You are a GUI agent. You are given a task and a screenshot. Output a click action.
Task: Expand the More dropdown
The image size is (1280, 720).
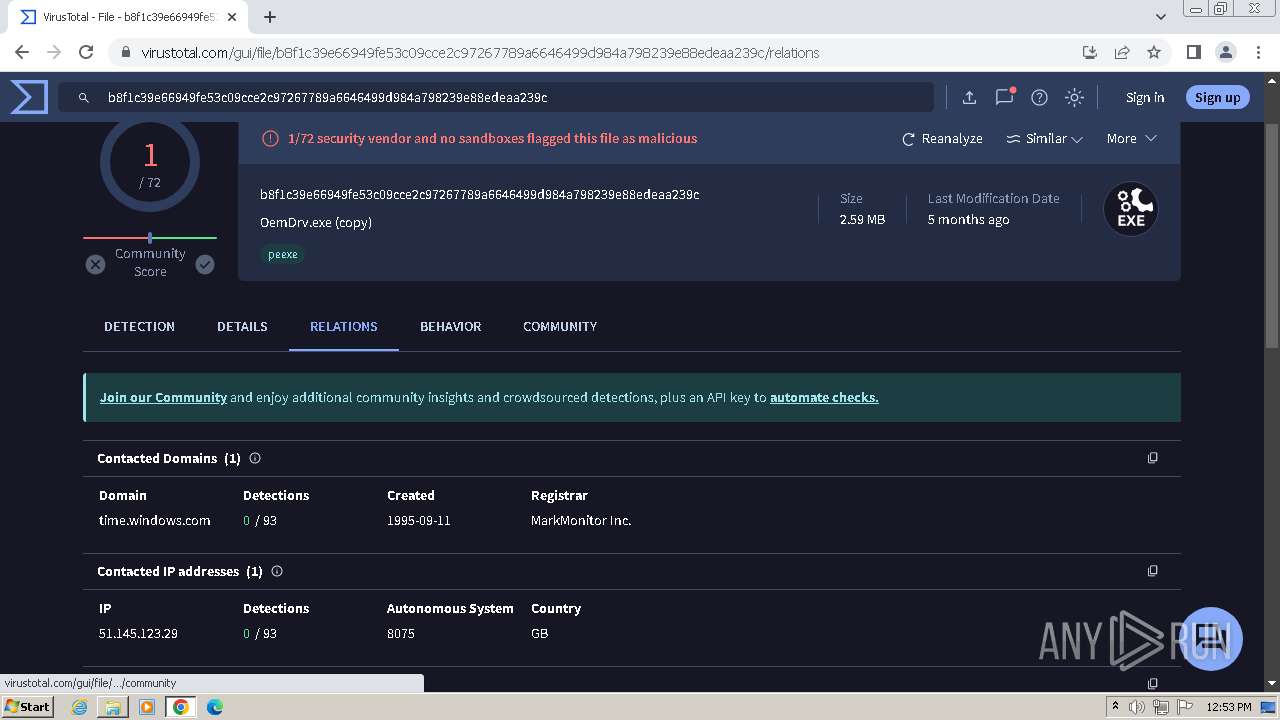(x=1131, y=139)
